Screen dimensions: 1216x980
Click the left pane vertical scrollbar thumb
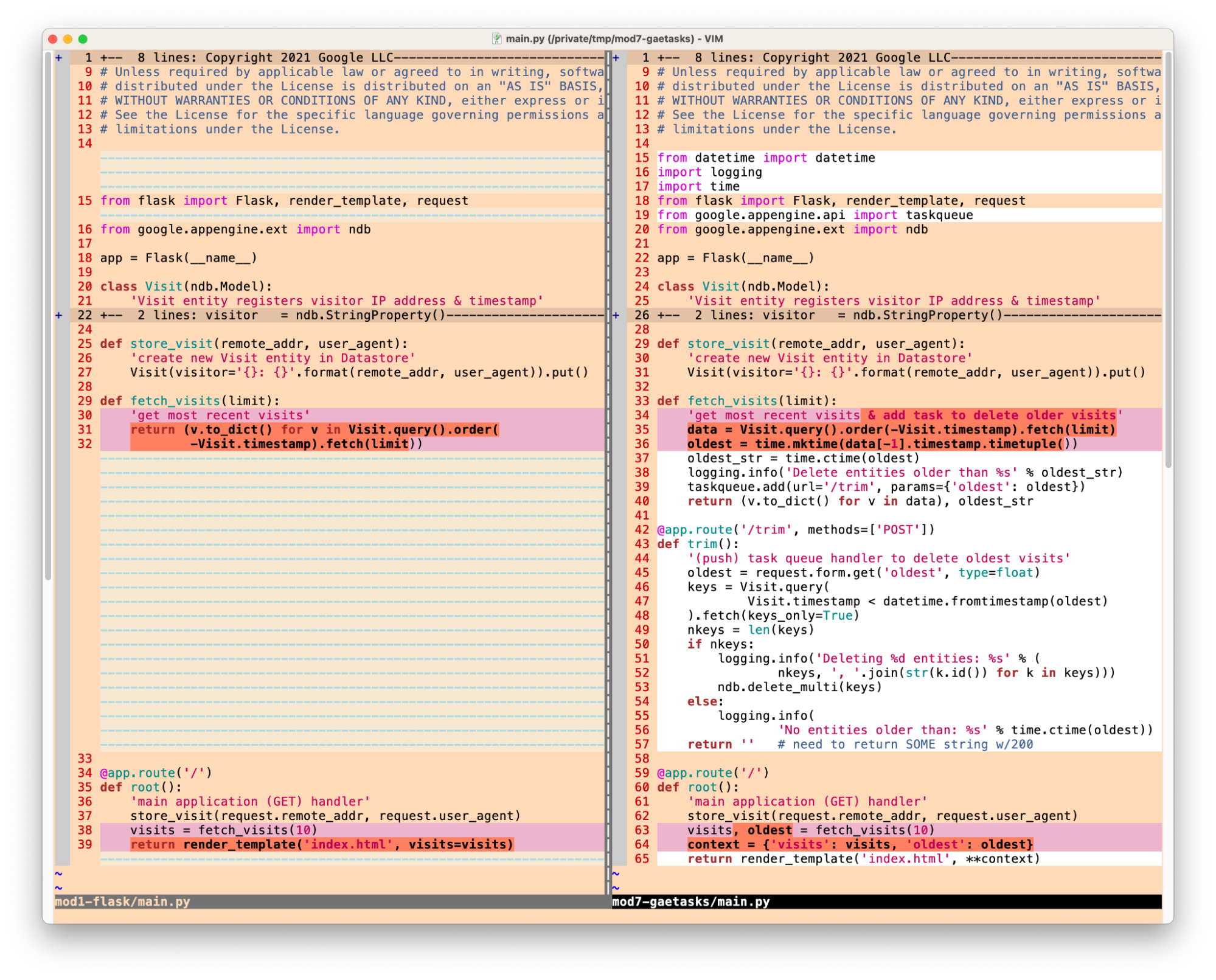point(48,316)
